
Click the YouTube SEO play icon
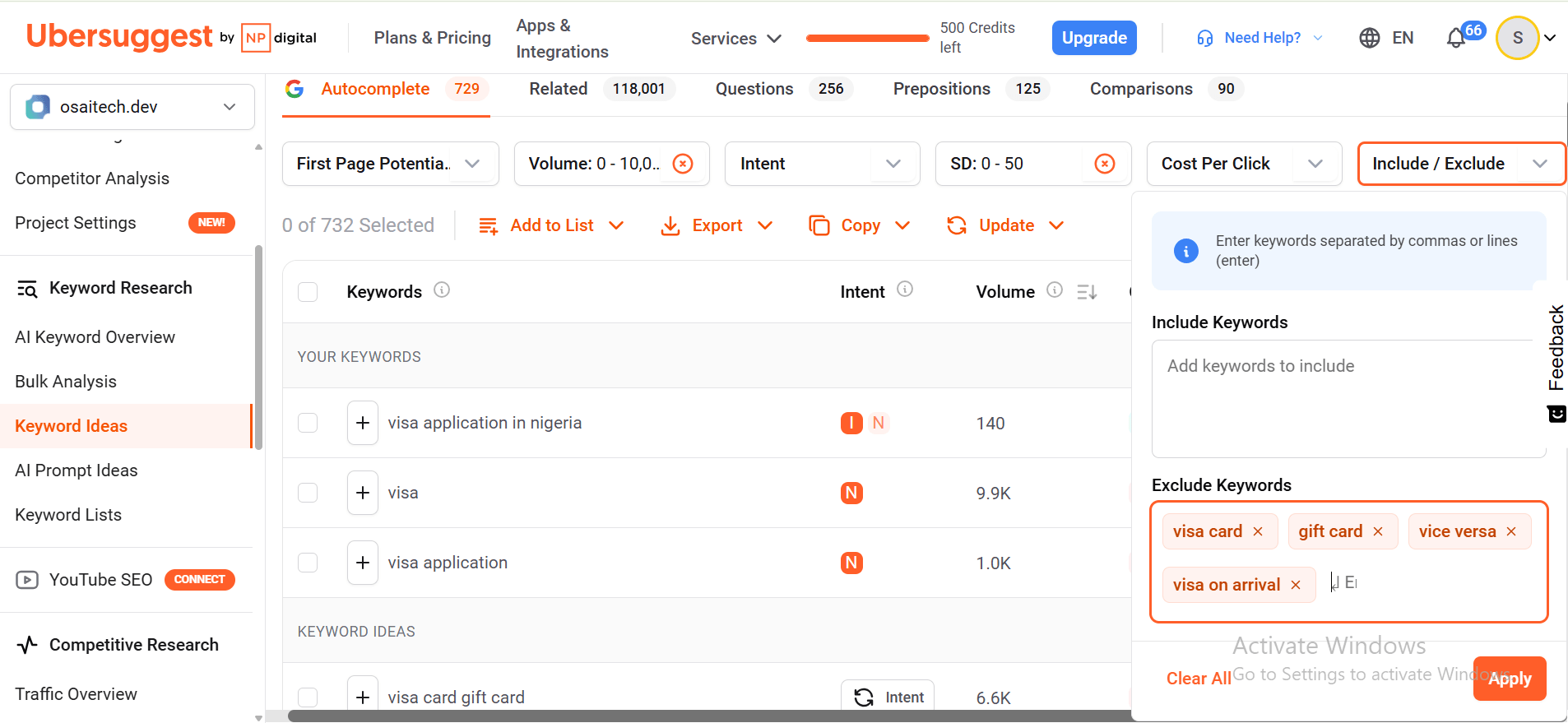coord(27,580)
